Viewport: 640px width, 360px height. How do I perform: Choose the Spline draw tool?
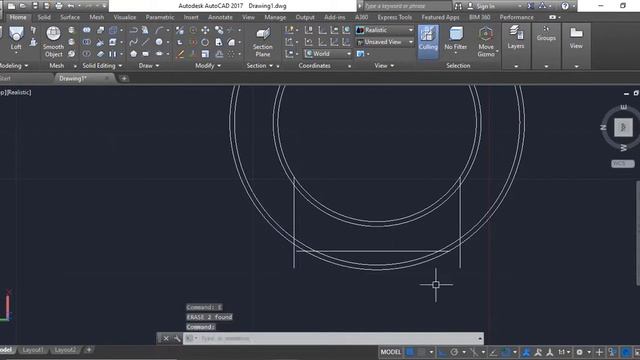point(133,42)
